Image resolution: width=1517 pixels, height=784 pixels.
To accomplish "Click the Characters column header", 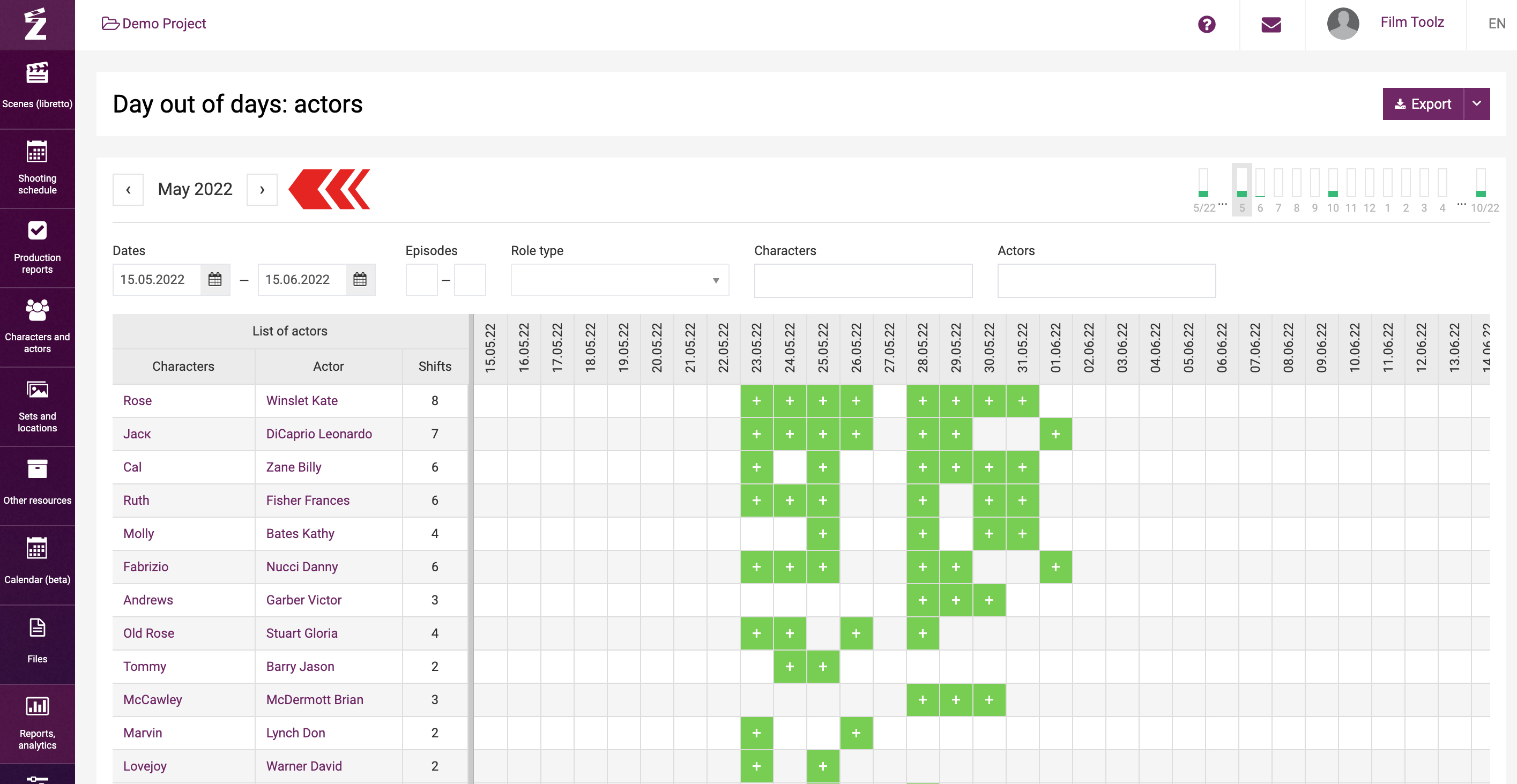I will click(183, 366).
